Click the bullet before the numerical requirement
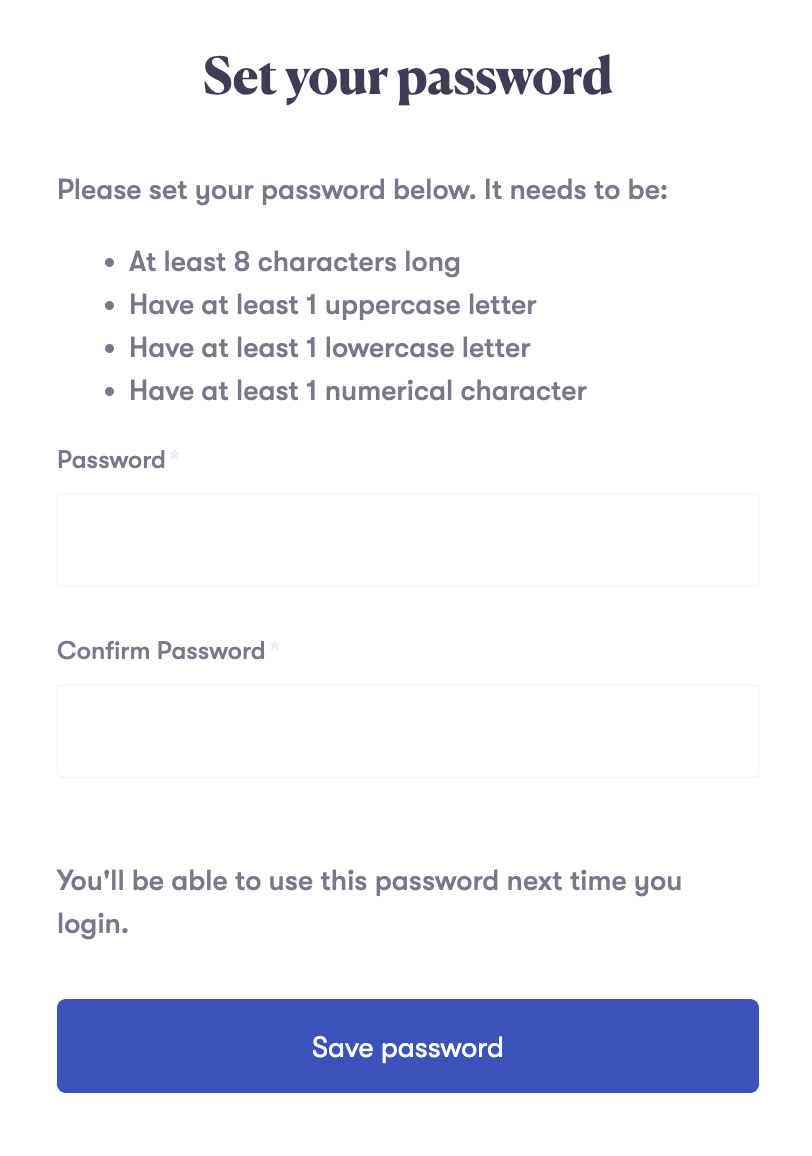The width and height of the screenshot is (812, 1156). pyautogui.click(x=111, y=392)
